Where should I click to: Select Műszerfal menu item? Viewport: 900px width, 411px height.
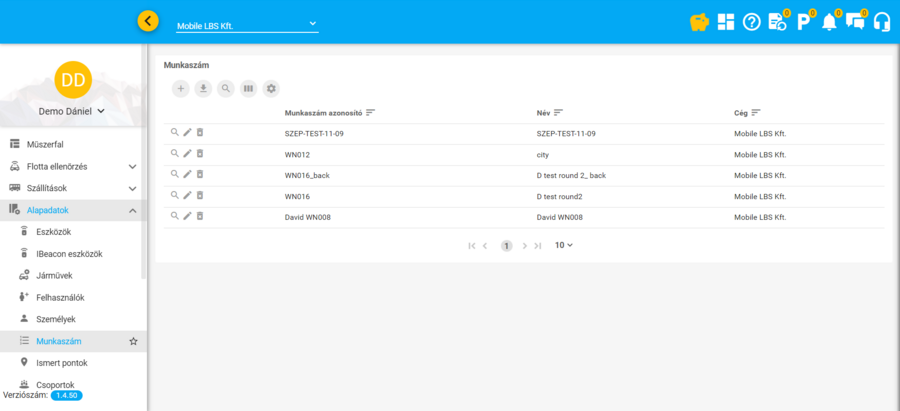coord(44,144)
